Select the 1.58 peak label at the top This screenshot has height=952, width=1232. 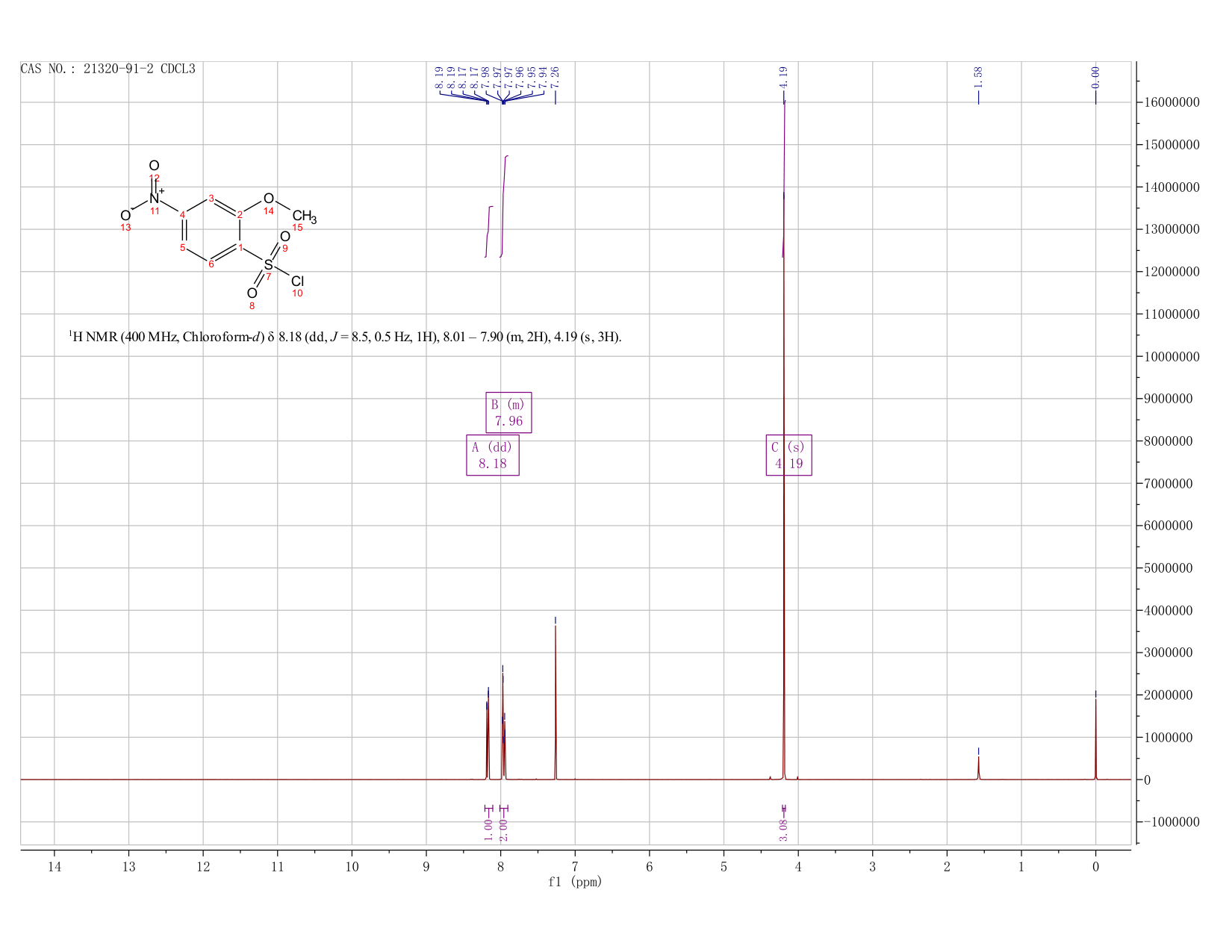[x=978, y=78]
